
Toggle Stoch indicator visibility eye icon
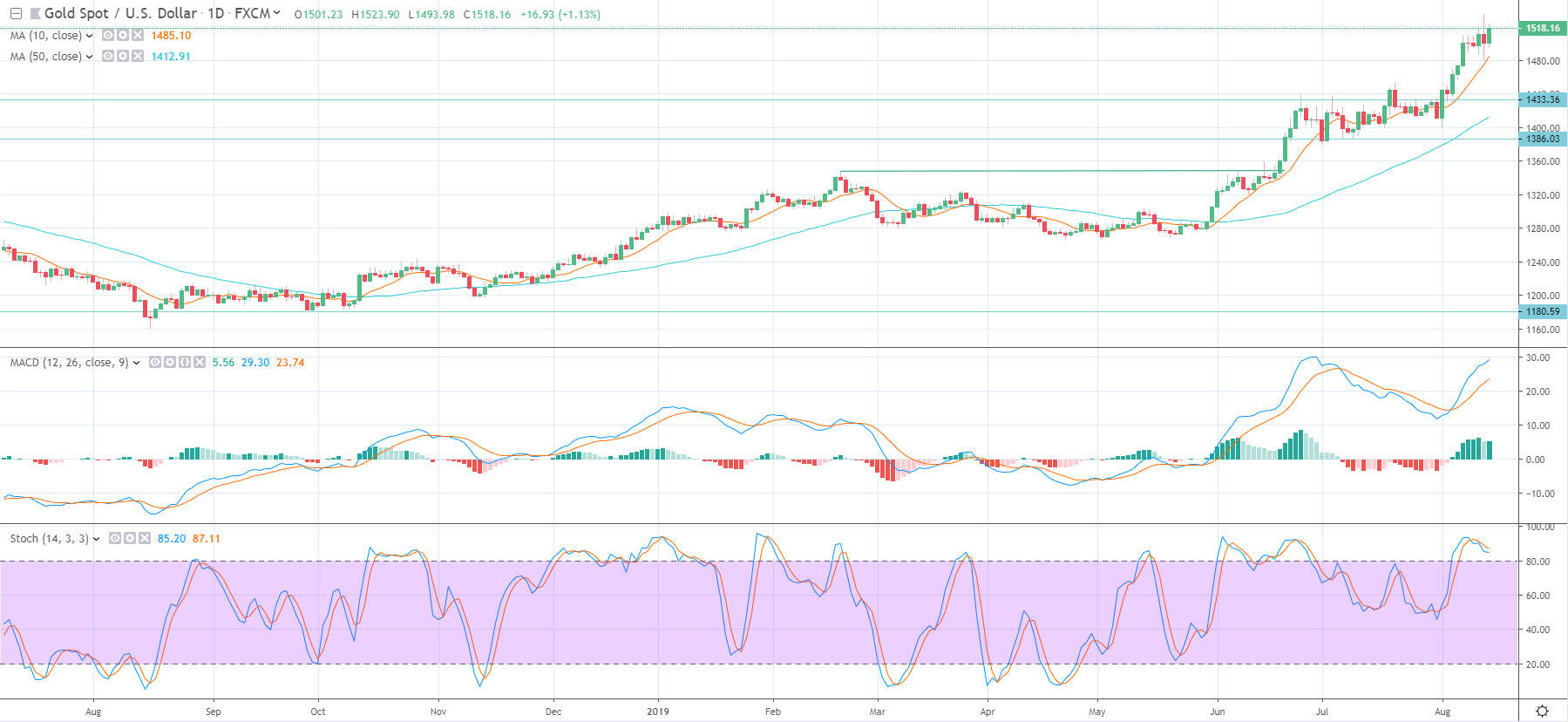tap(115, 538)
